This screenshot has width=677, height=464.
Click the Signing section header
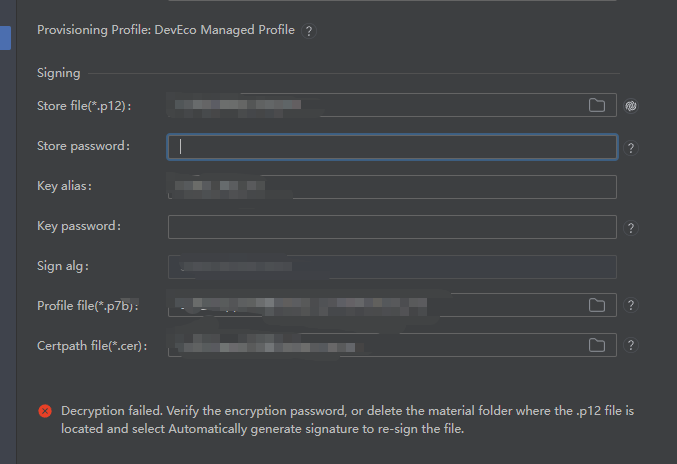[x=59, y=73]
